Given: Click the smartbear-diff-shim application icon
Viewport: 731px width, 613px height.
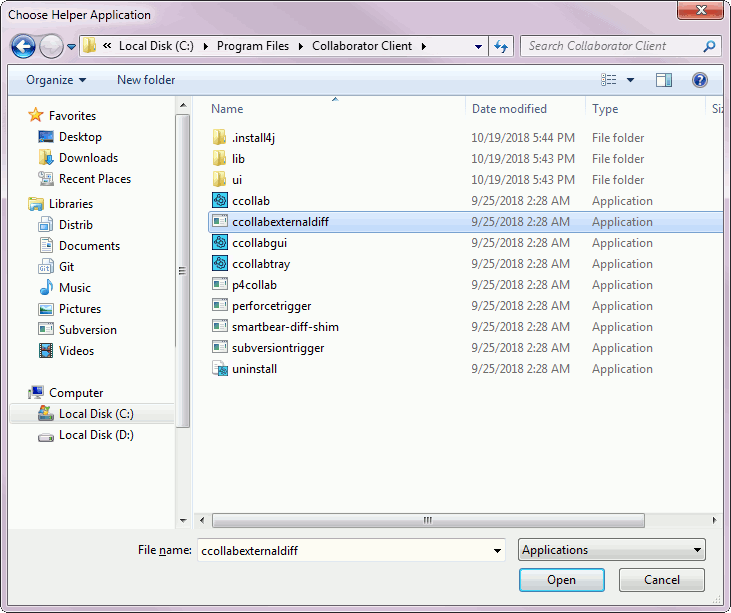Looking at the screenshot, I should click(220, 326).
